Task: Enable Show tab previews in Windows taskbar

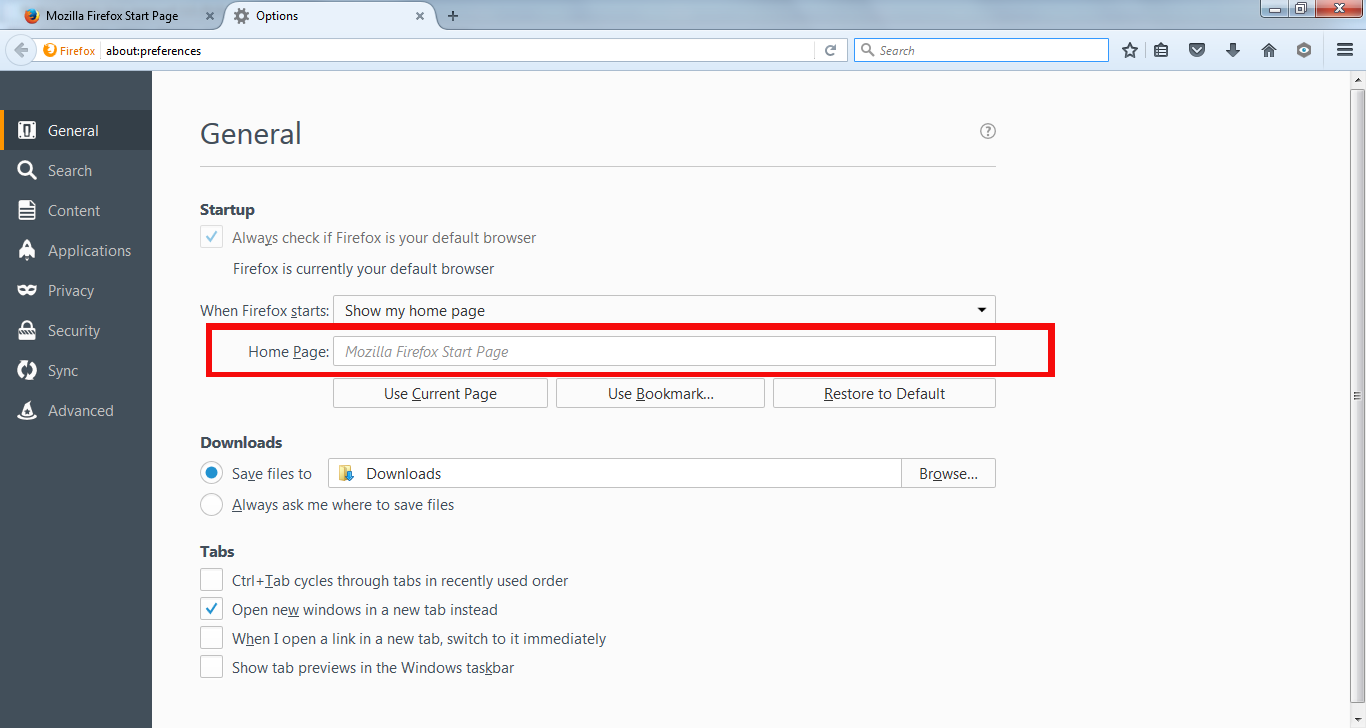Action: pos(211,667)
